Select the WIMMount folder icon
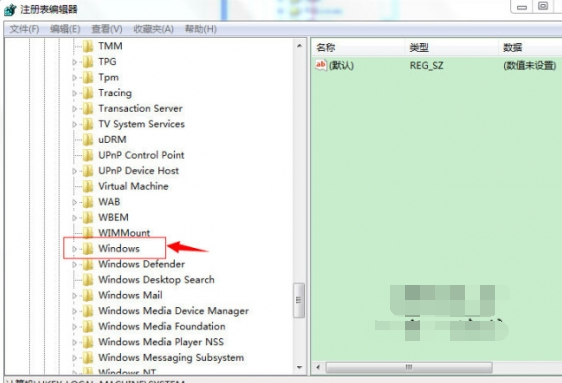This screenshot has width=562, height=383. pos(88,233)
